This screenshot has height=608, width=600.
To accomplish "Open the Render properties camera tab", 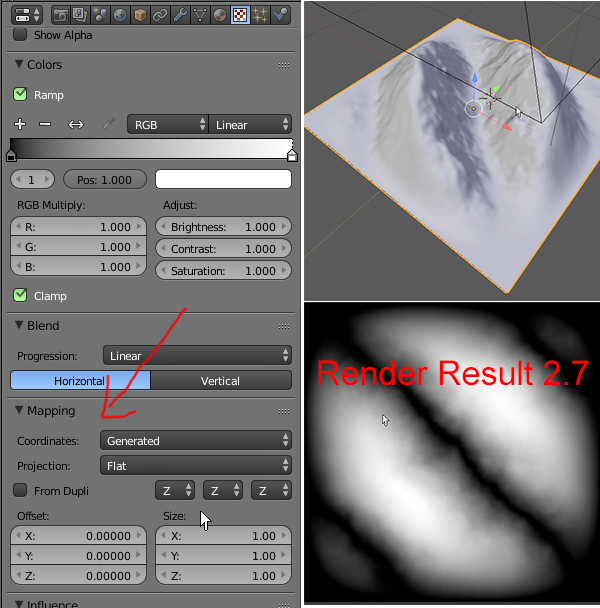I will pyautogui.click(x=61, y=15).
